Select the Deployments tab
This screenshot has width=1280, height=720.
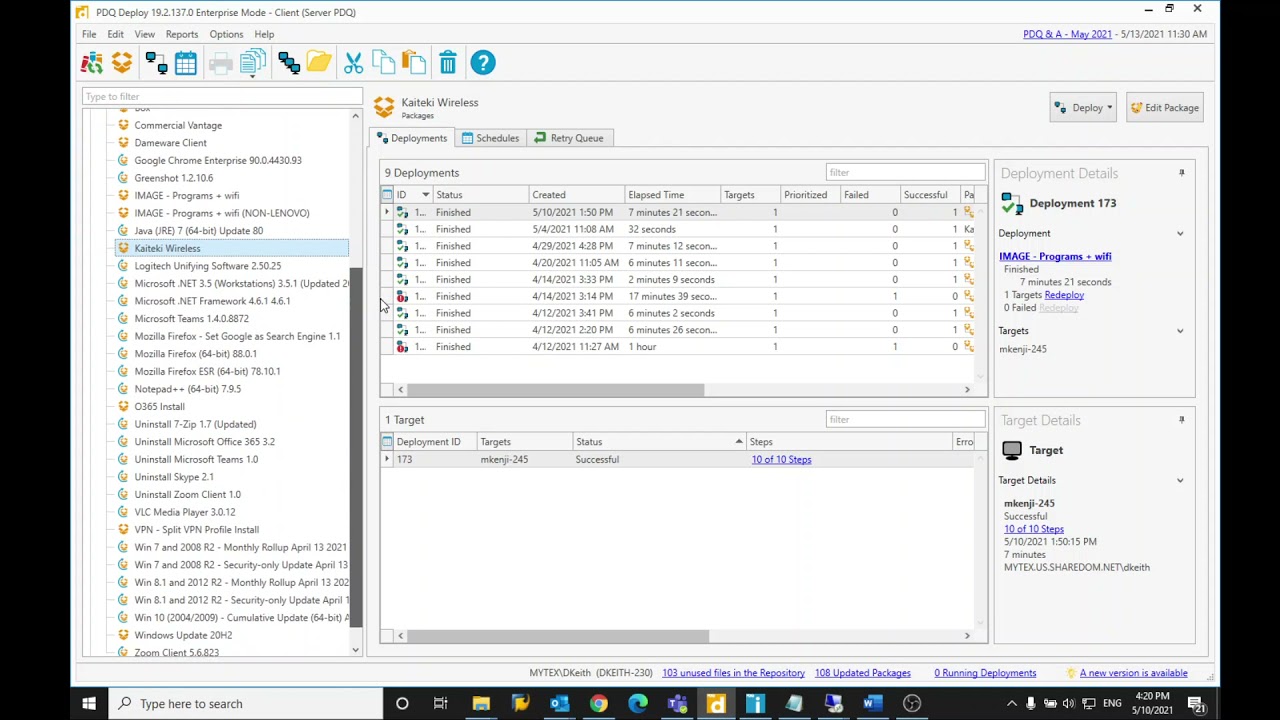(x=411, y=138)
